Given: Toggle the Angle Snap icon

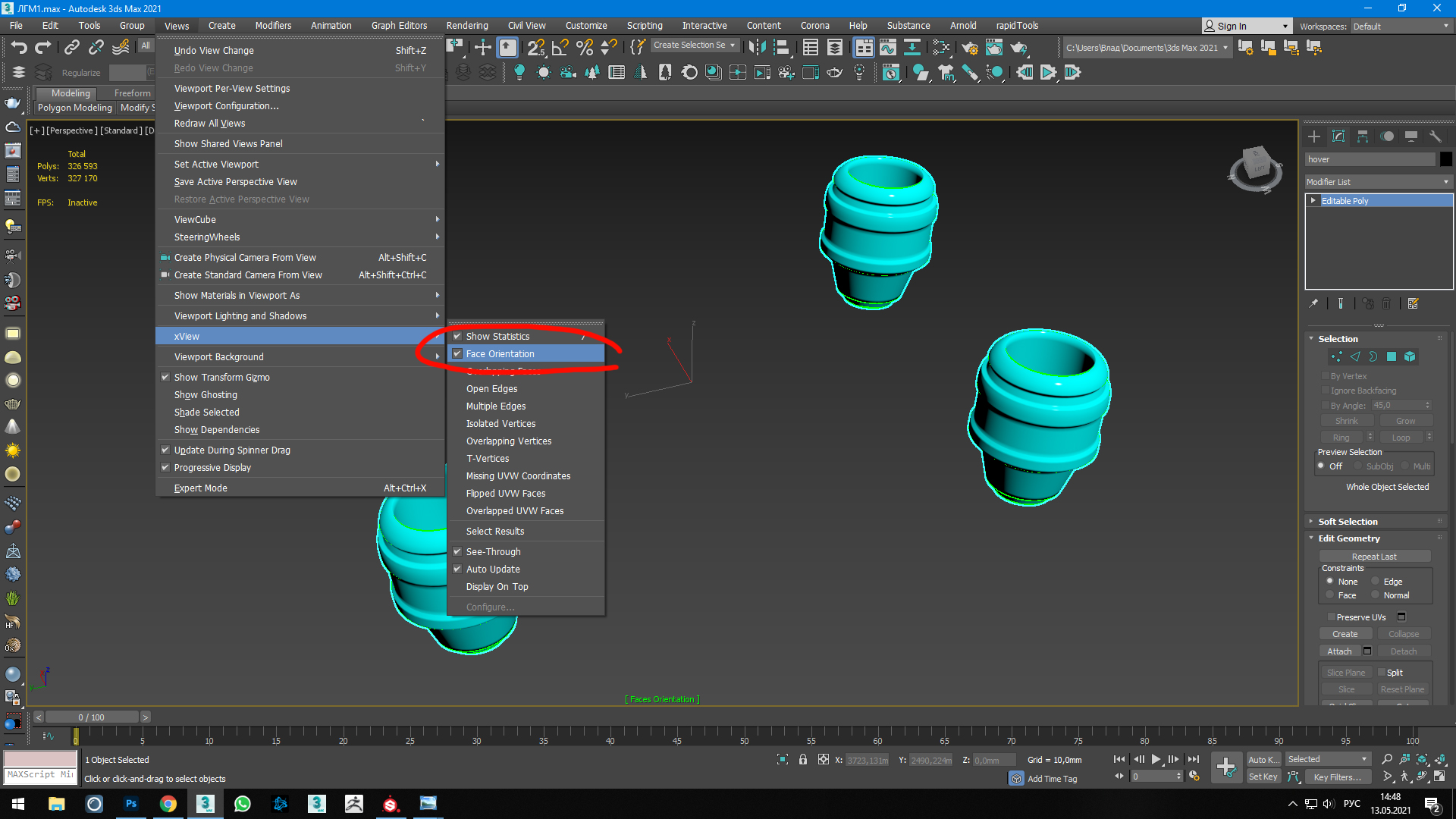Looking at the screenshot, I should pyautogui.click(x=560, y=48).
